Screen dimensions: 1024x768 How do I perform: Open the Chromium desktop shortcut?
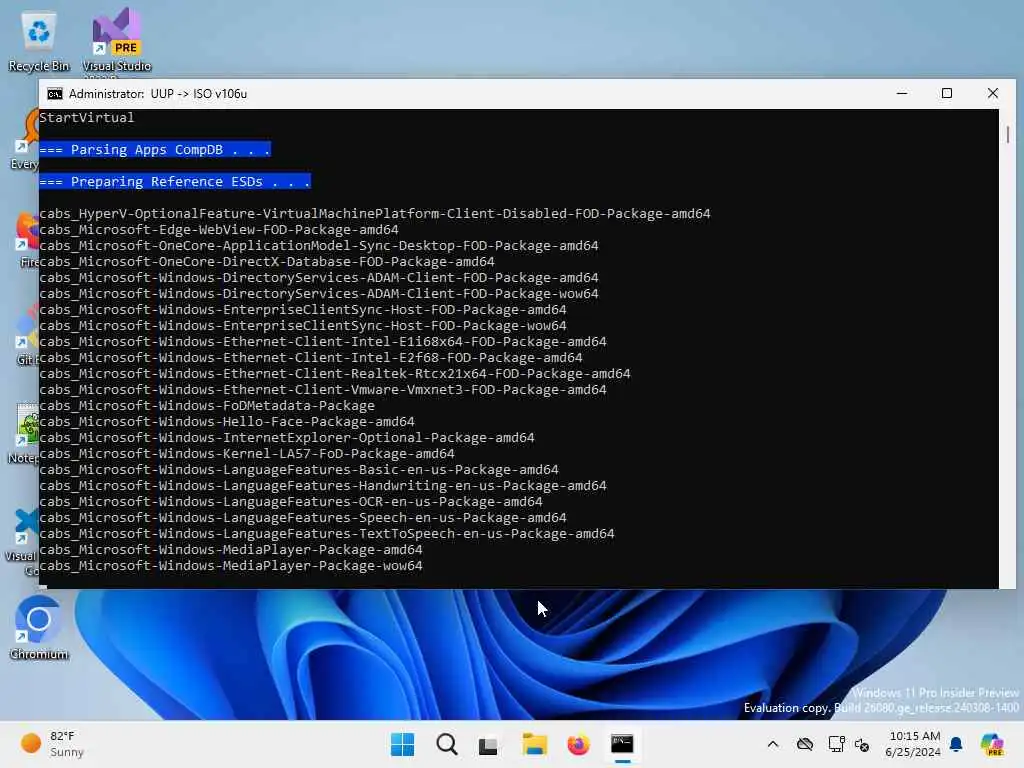(39, 628)
